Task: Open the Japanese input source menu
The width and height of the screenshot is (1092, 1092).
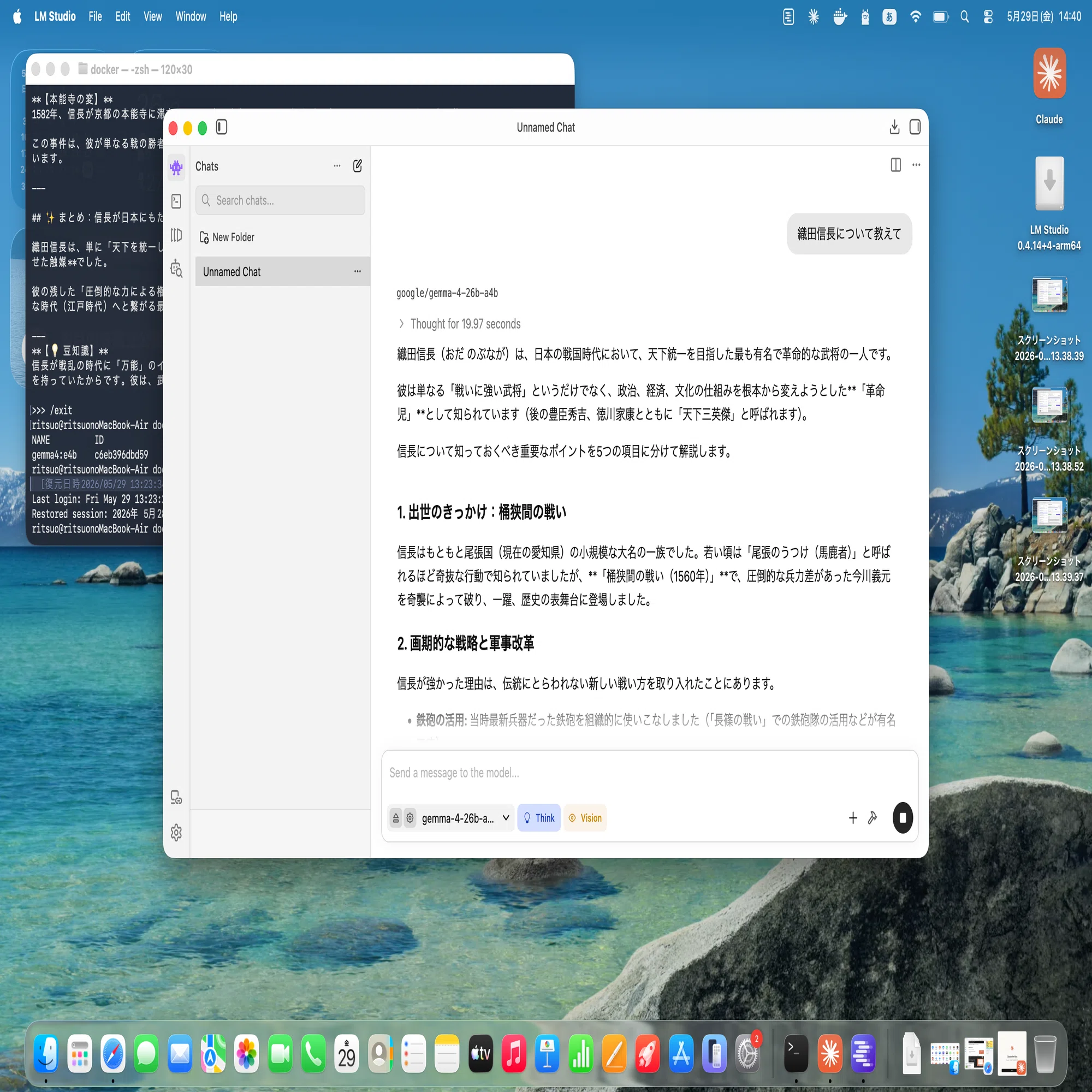Action: [x=889, y=16]
